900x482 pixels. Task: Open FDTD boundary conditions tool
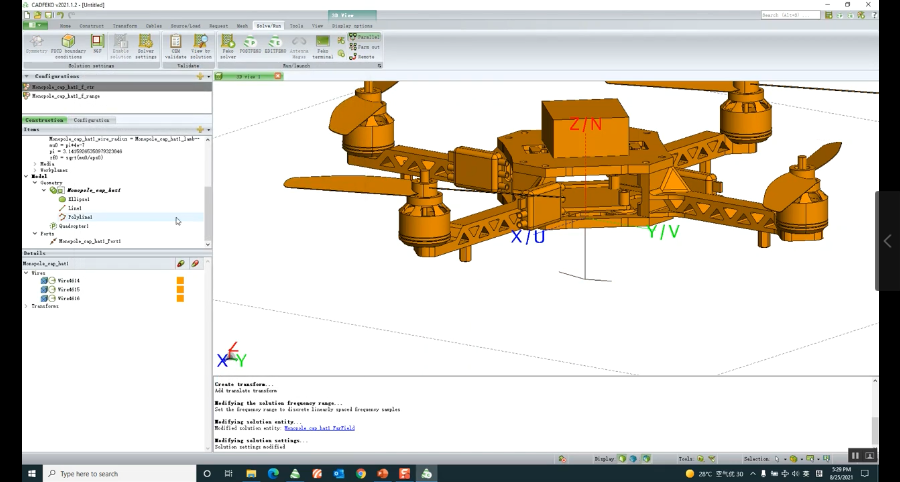pos(68,46)
